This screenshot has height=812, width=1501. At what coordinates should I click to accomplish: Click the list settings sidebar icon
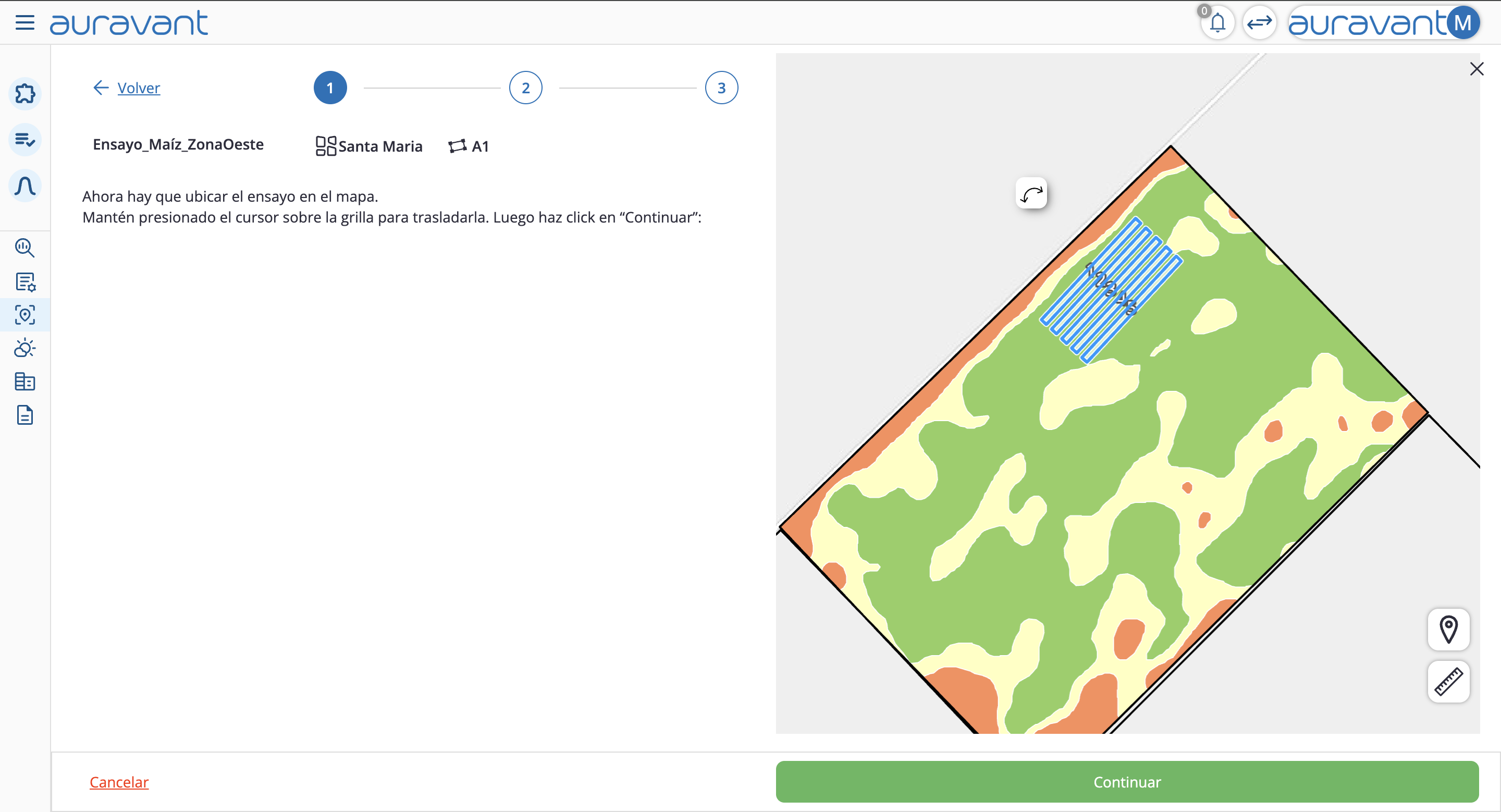(25, 282)
